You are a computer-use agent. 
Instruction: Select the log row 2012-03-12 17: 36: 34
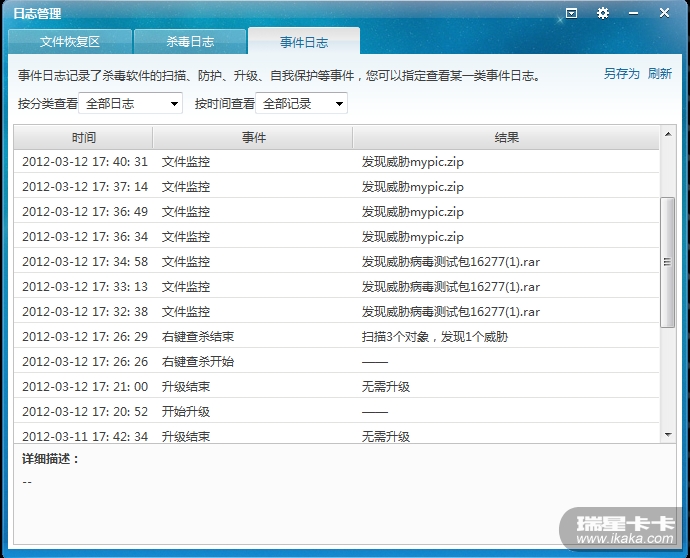pyautogui.click(x=337, y=237)
